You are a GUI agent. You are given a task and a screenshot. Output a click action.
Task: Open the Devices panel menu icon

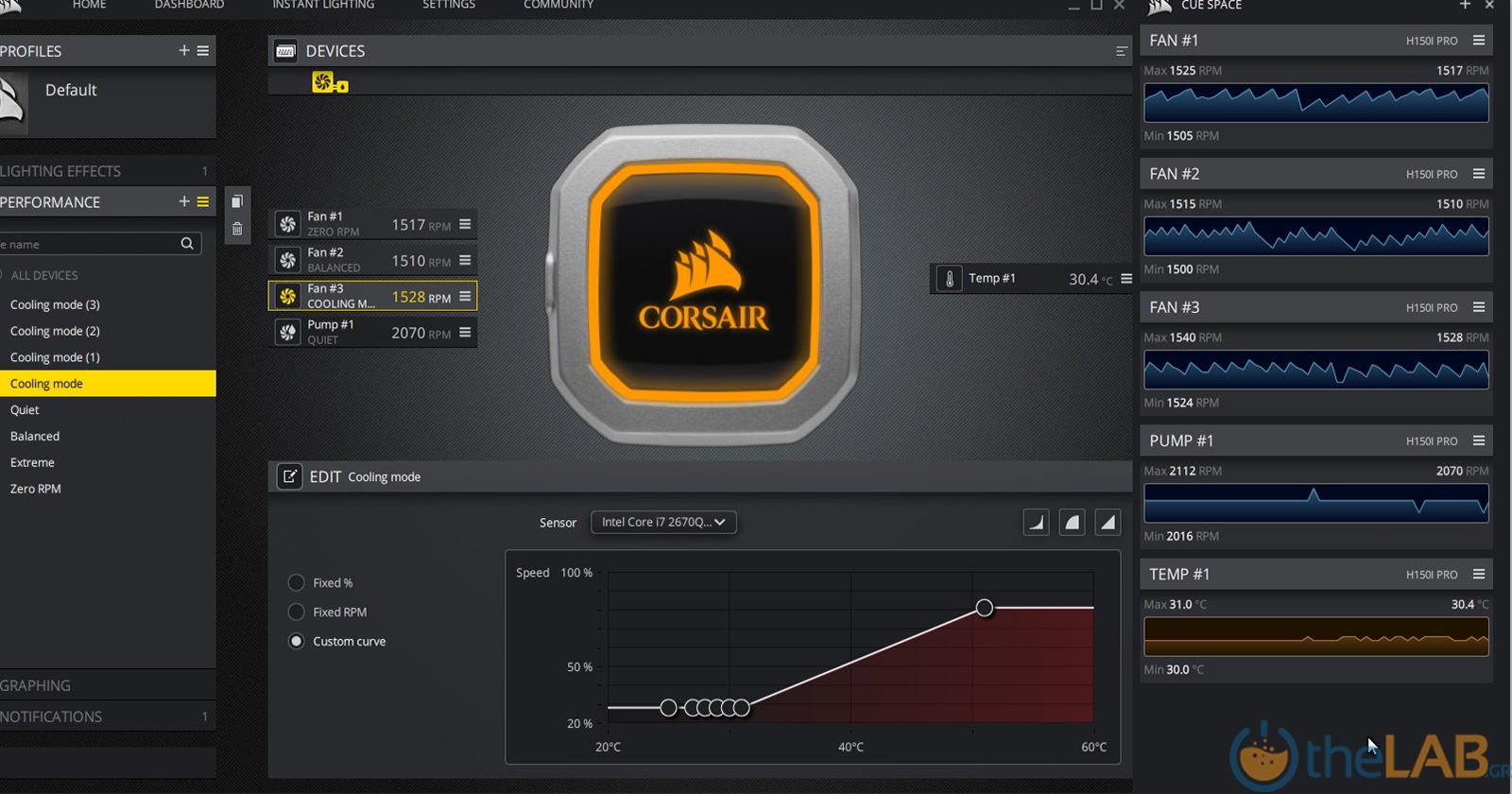coord(1121,51)
